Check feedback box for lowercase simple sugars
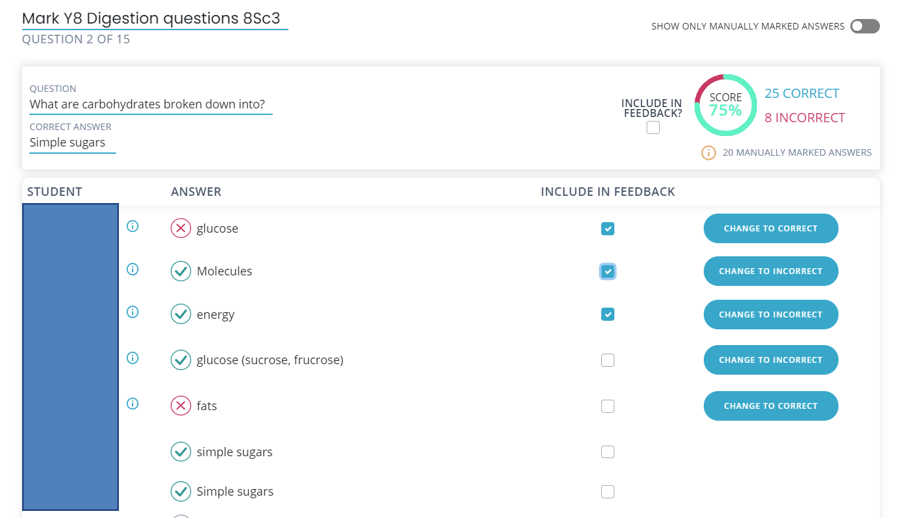The width and height of the screenshot is (909, 530). tap(607, 452)
